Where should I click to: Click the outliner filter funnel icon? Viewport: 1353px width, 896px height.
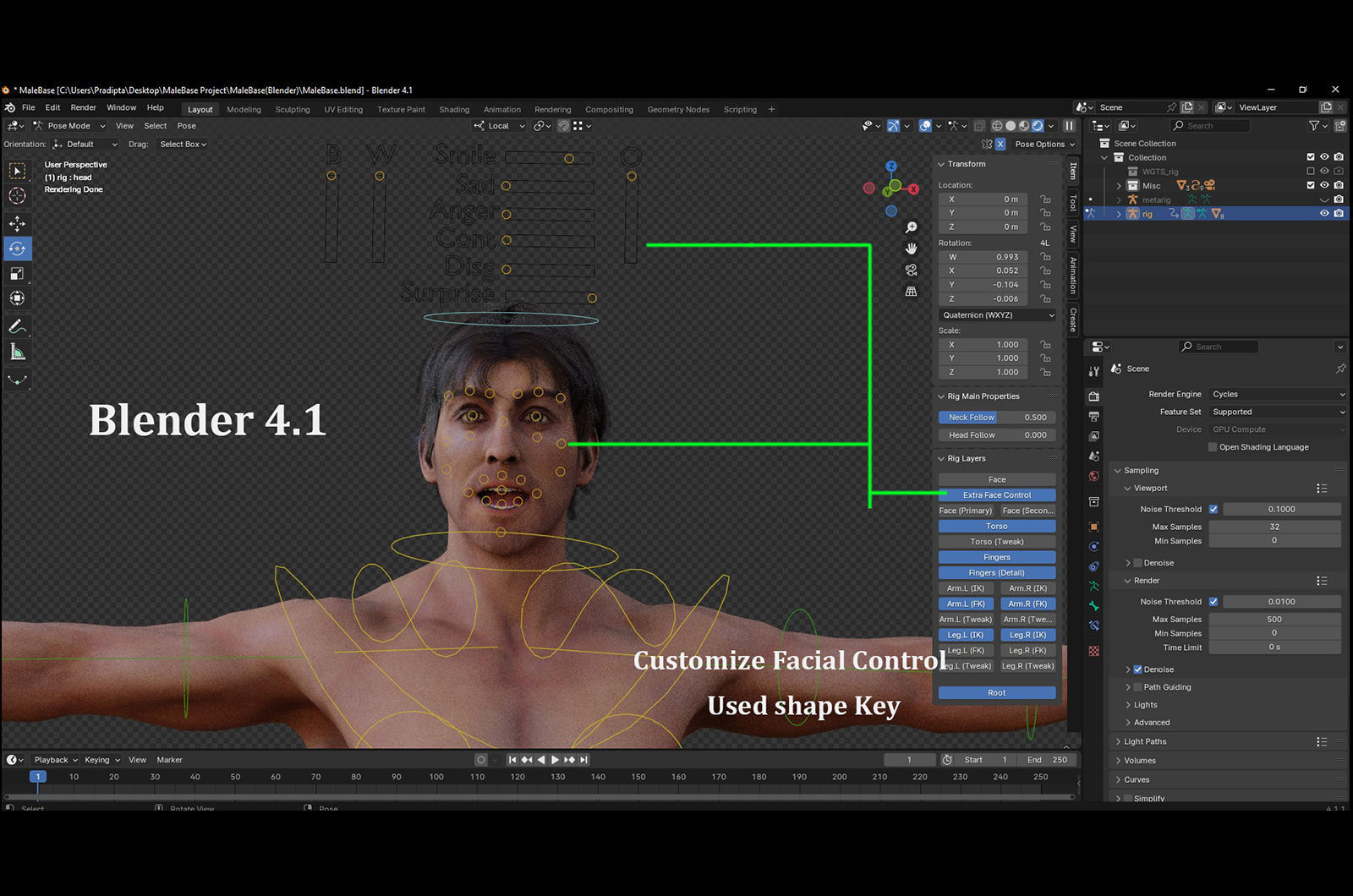[1314, 126]
